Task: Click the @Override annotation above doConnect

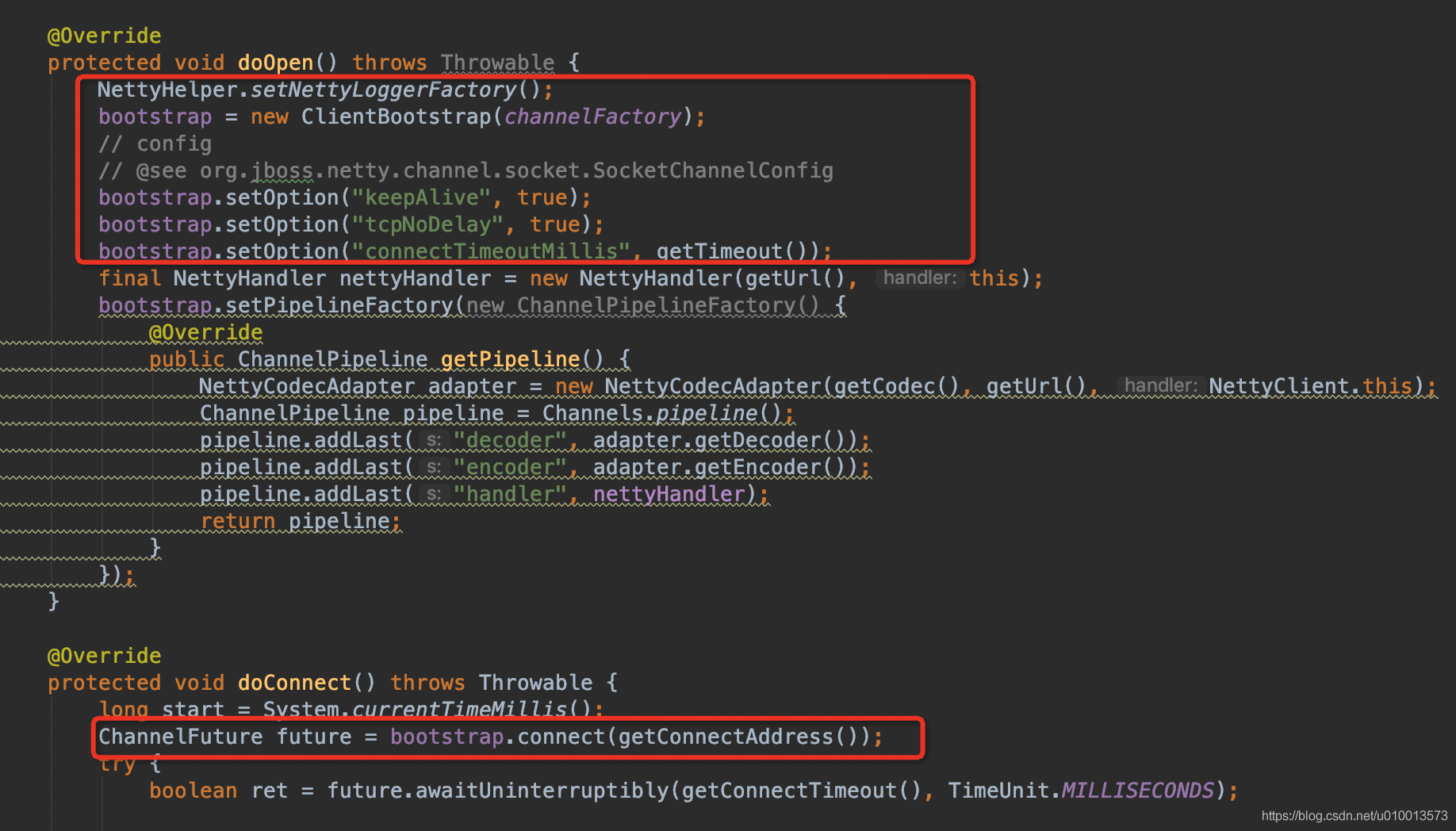Action: pos(104,656)
